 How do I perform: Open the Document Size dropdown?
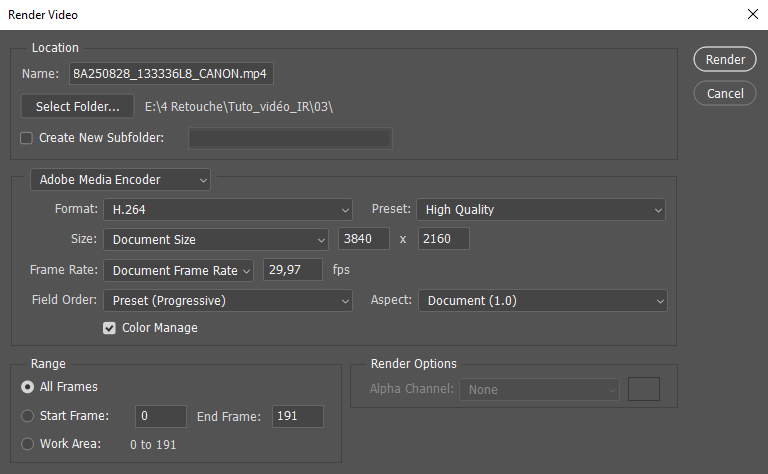click(215, 240)
